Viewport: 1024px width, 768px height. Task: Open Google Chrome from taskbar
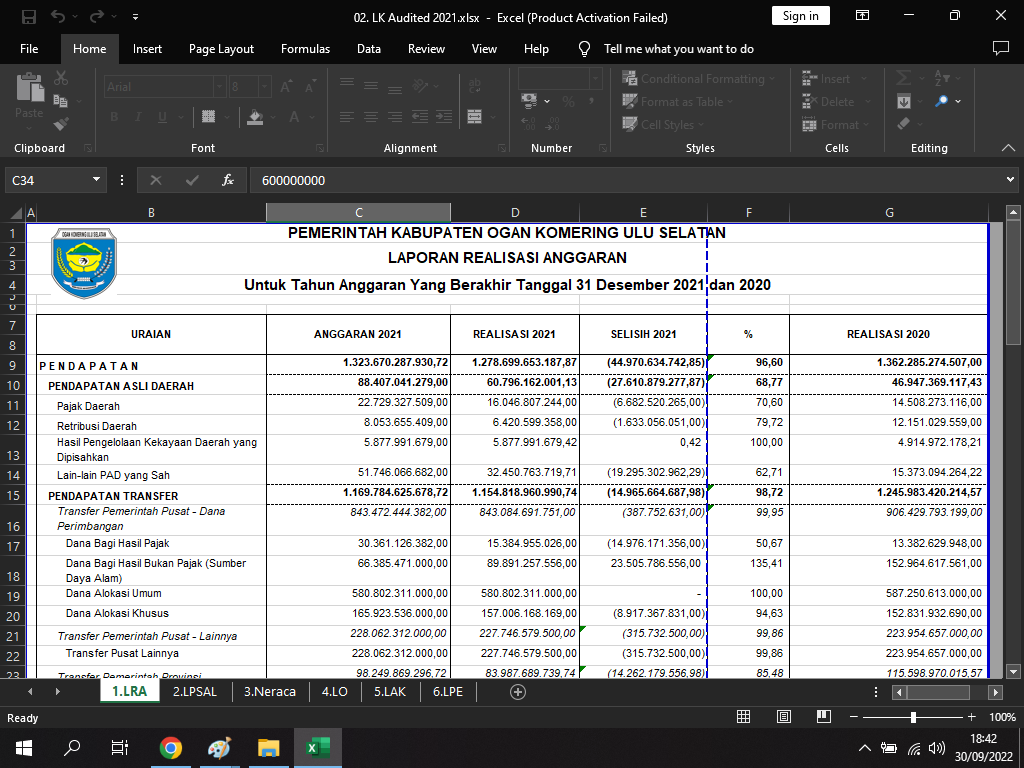click(171, 747)
